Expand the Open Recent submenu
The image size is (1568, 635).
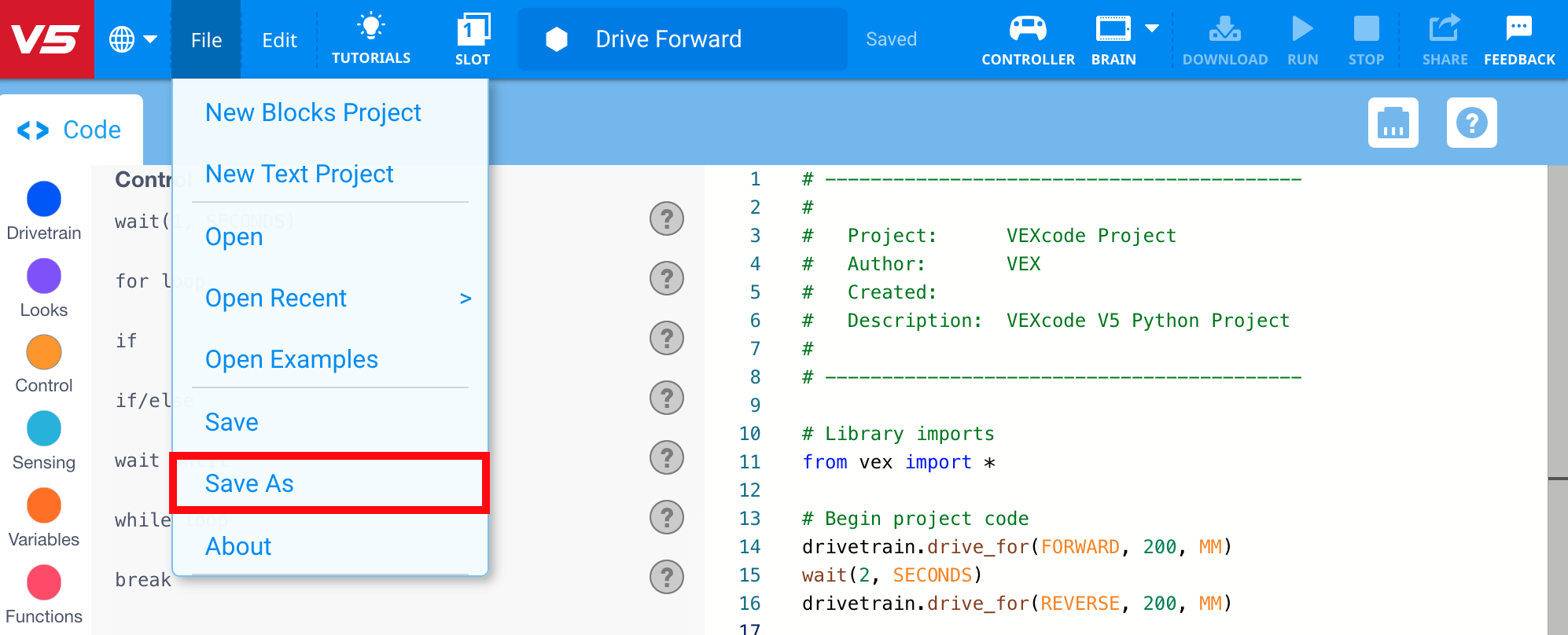(465, 299)
